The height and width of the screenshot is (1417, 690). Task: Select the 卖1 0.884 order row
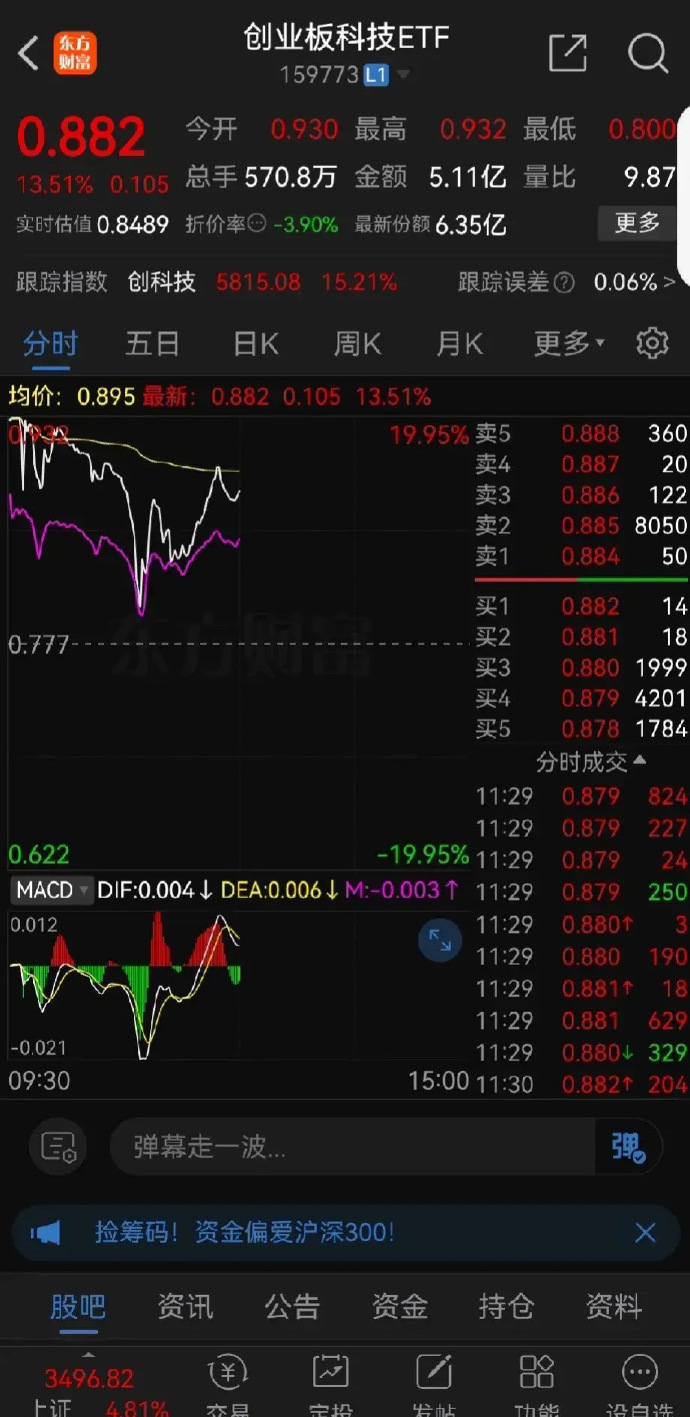pos(581,556)
